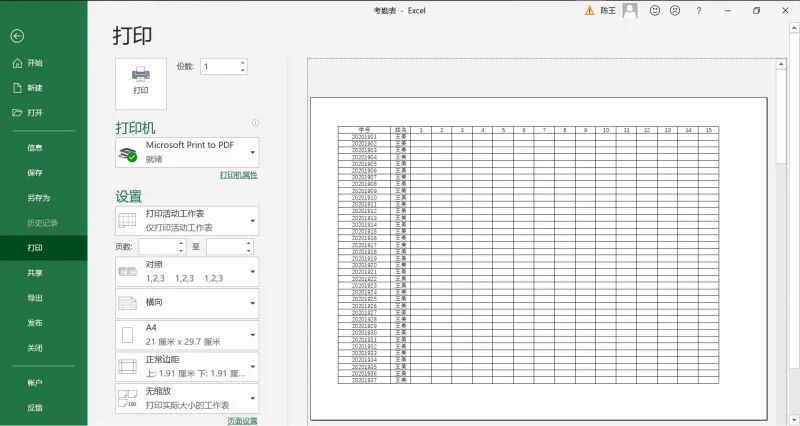This screenshot has width=800, height=426.
Task: Click the user name 陈王
Action: [608, 11]
